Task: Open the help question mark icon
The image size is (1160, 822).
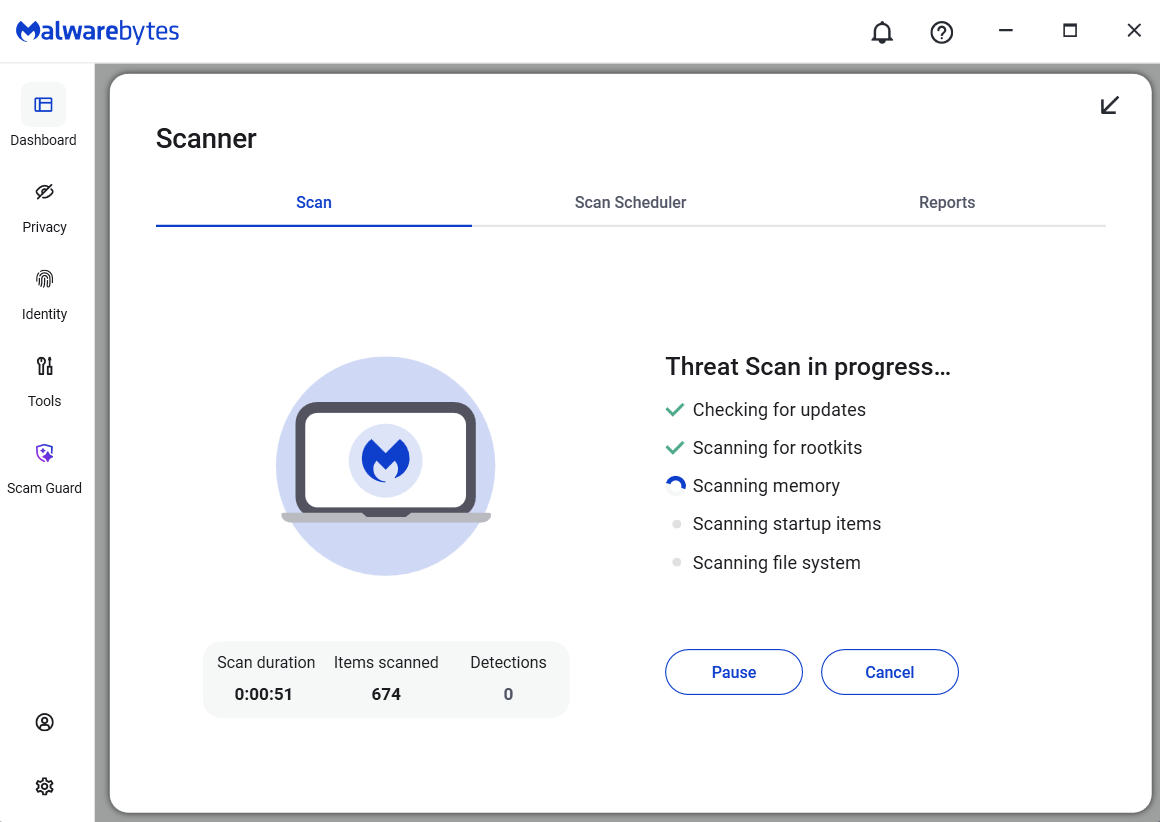Action: click(942, 32)
